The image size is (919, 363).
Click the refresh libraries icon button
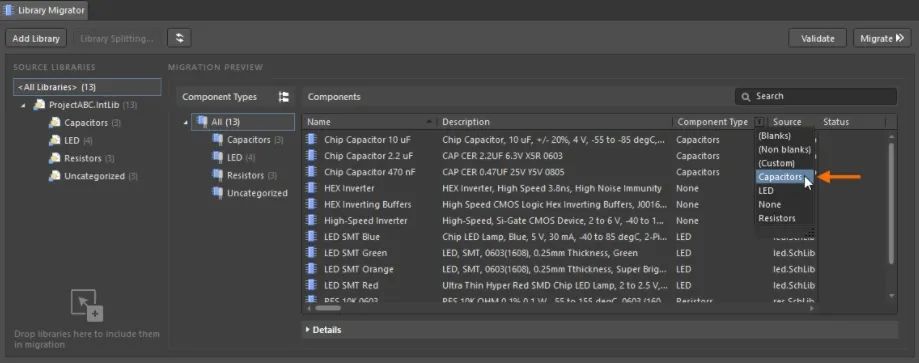(x=179, y=38)
